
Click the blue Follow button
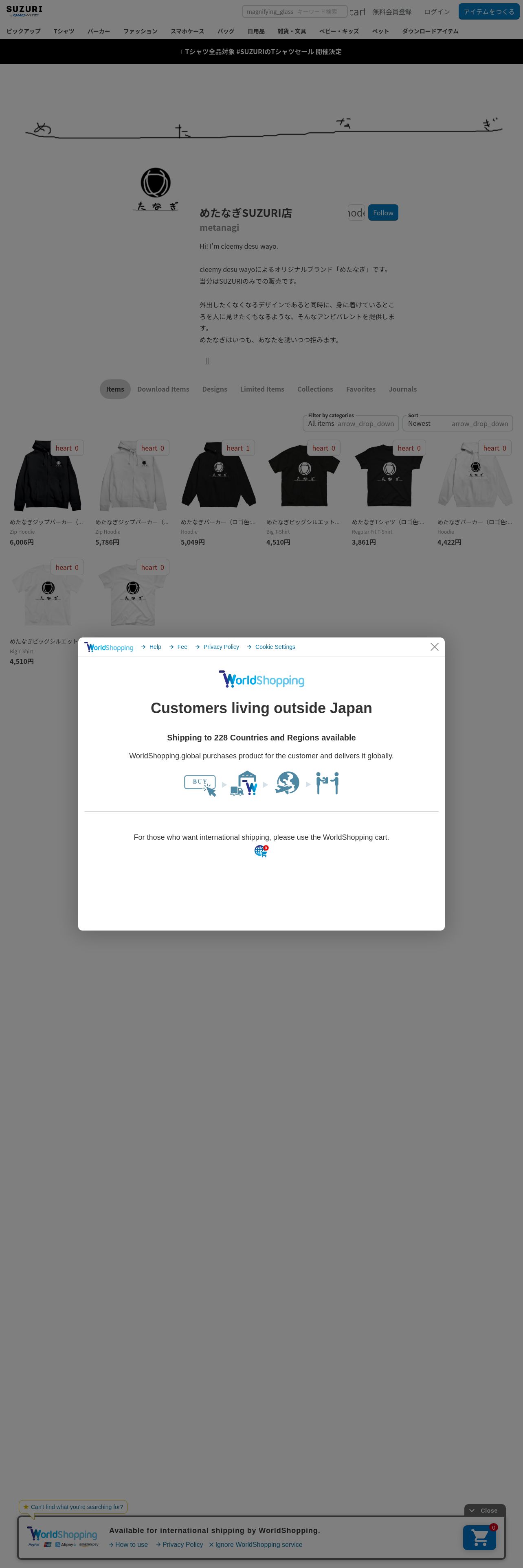pos(383,212)
